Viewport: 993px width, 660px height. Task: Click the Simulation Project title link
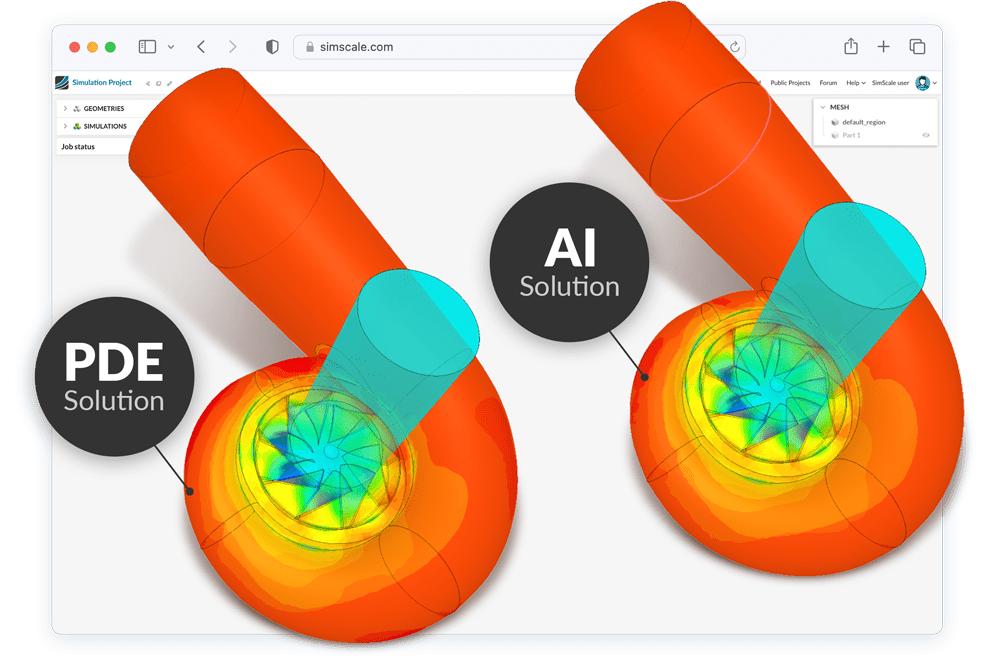pos(101,83)
